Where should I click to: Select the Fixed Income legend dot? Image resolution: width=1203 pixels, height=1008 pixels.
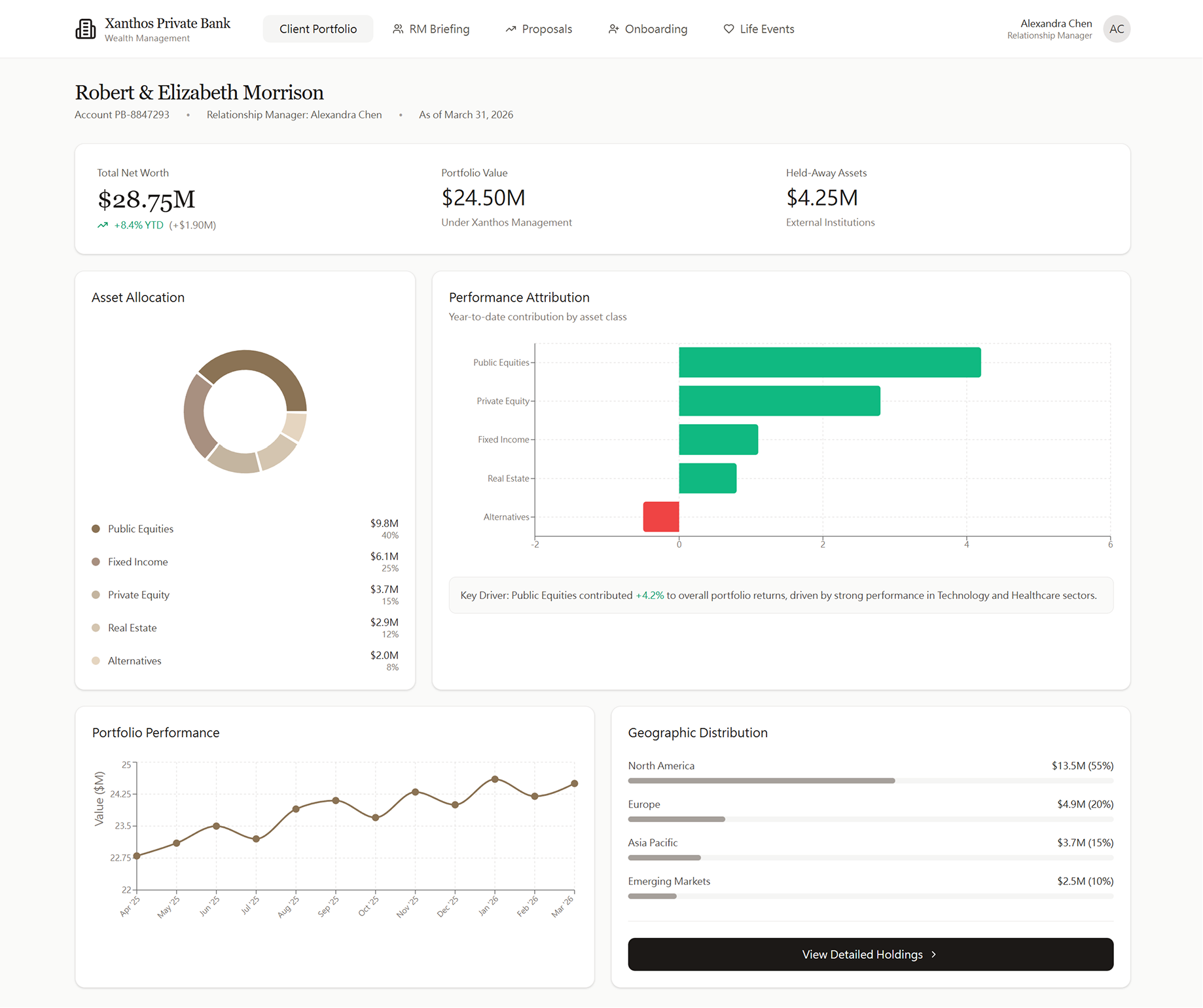pyautogui.click(x=96, y=562)
